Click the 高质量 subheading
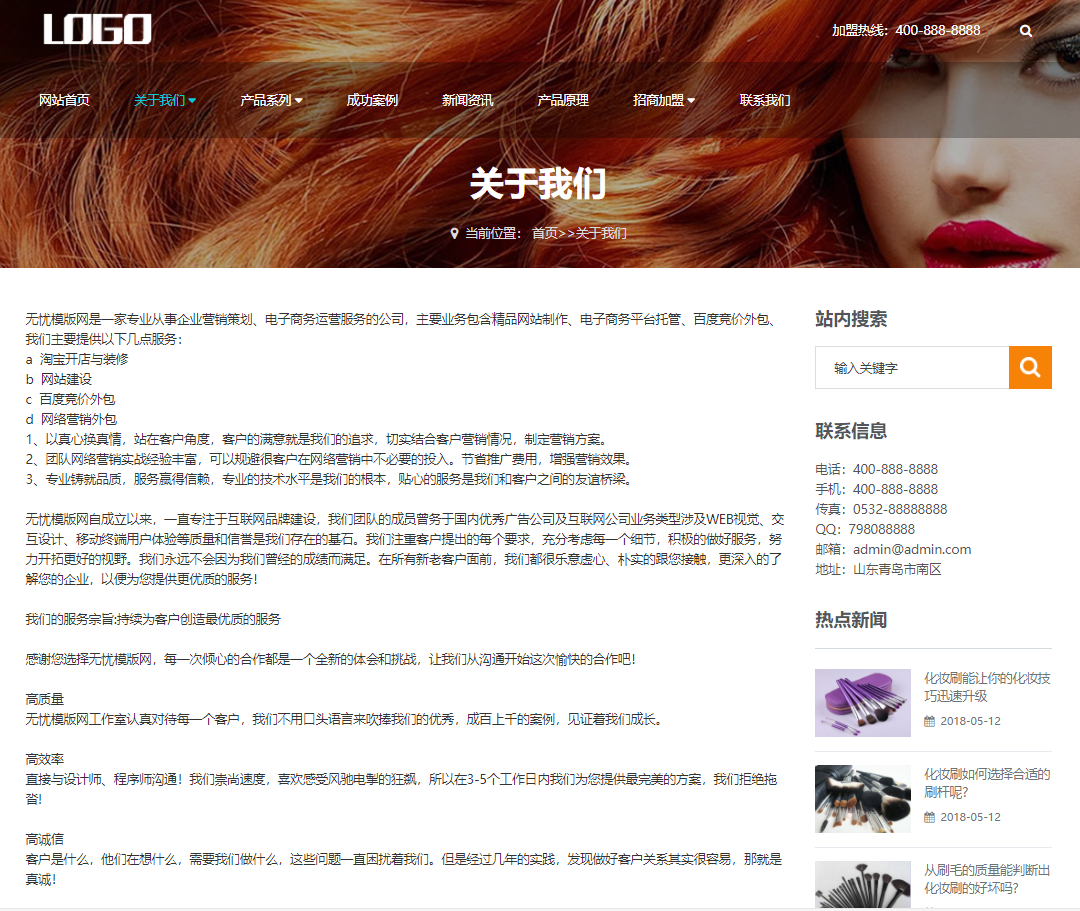1080x911 pixels. click(45, 700)
